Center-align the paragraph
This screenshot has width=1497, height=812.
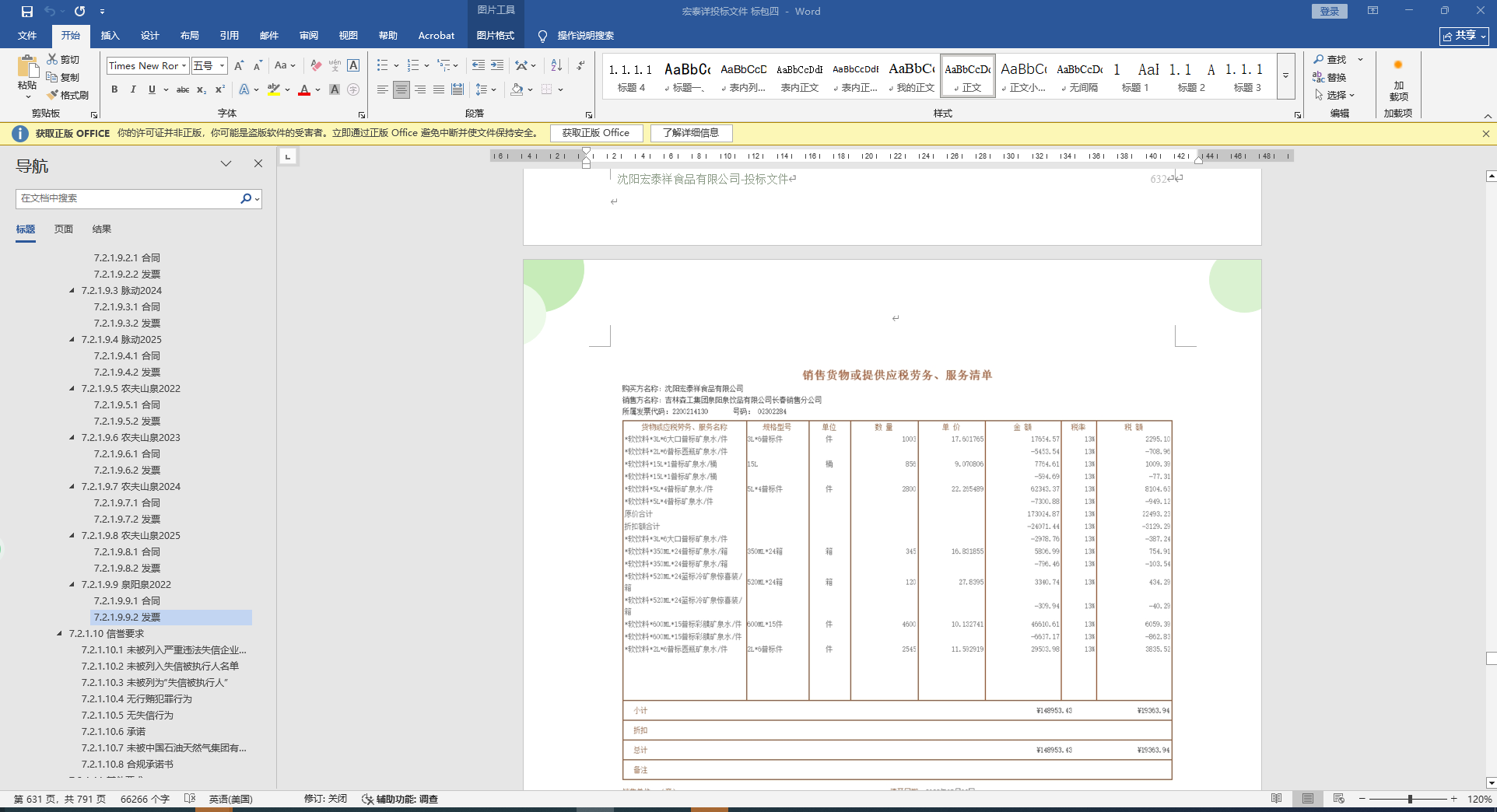(x=401, y=90)
